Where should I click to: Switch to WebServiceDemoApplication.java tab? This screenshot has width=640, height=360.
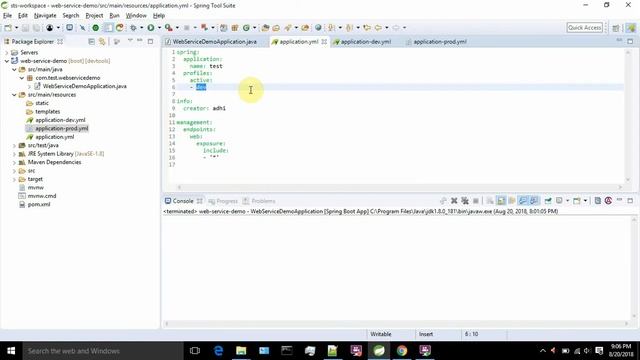coord(214,42)
